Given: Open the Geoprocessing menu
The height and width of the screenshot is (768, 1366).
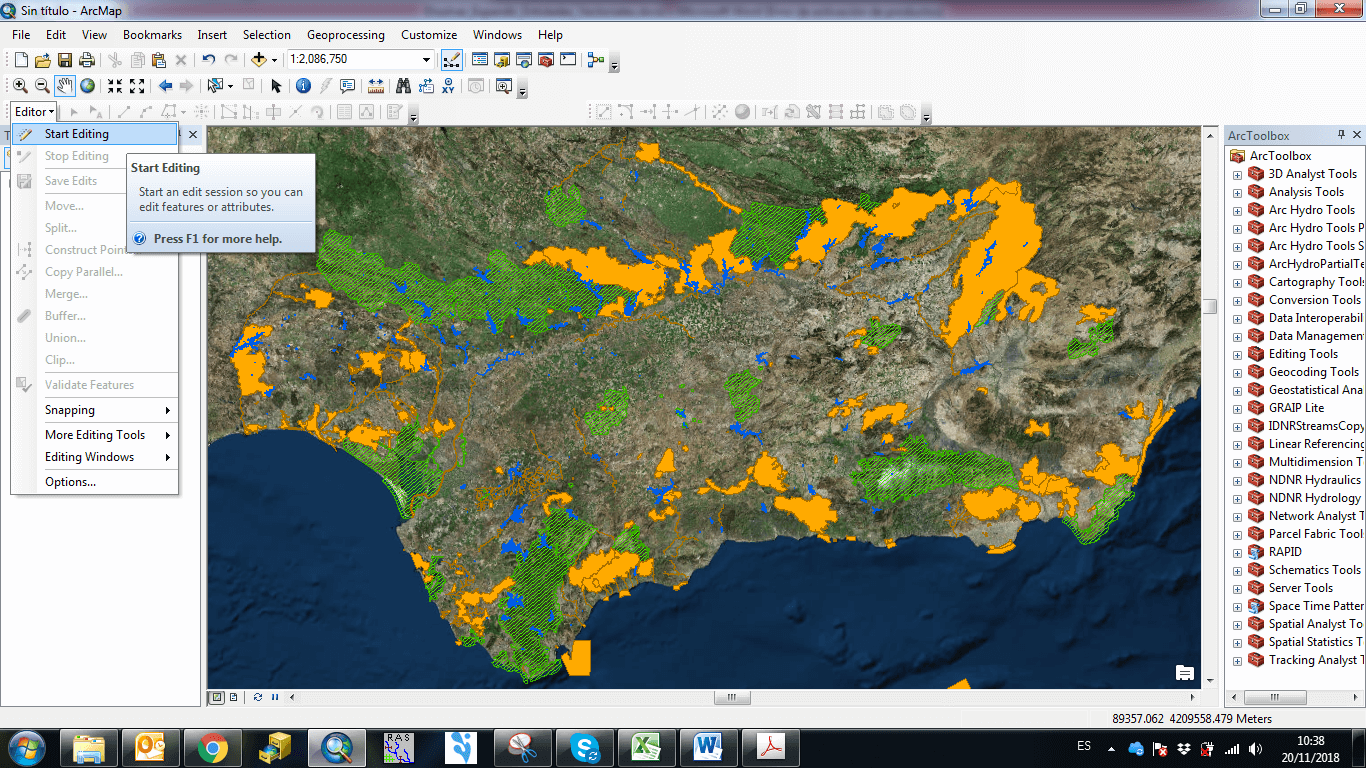Looking at the screenshot, I should (345, 35).
